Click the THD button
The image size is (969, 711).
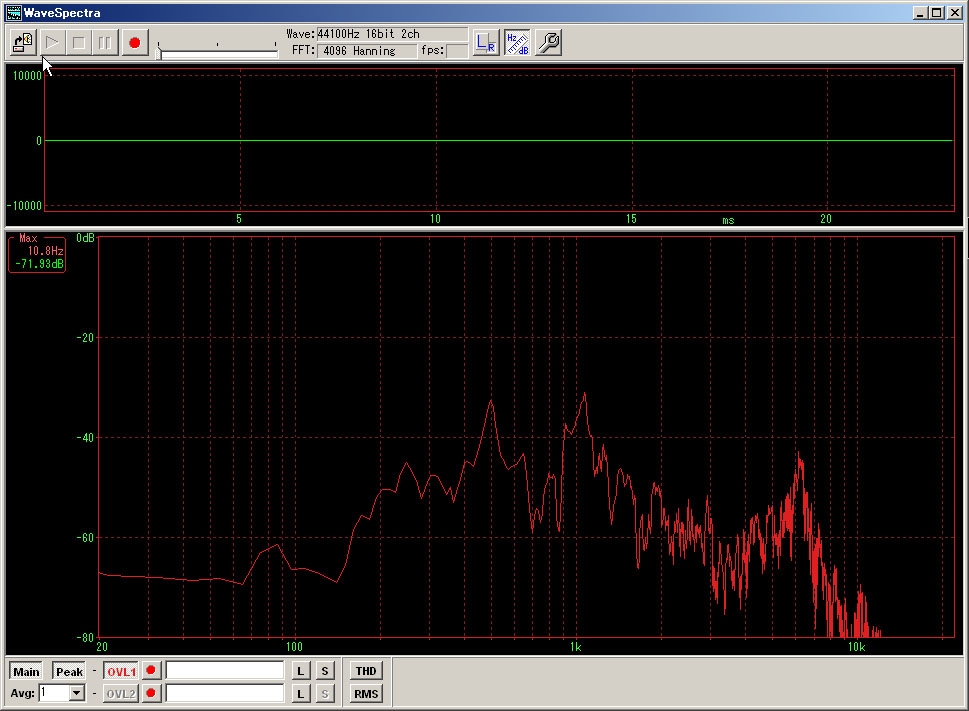[x=366, y=671]
